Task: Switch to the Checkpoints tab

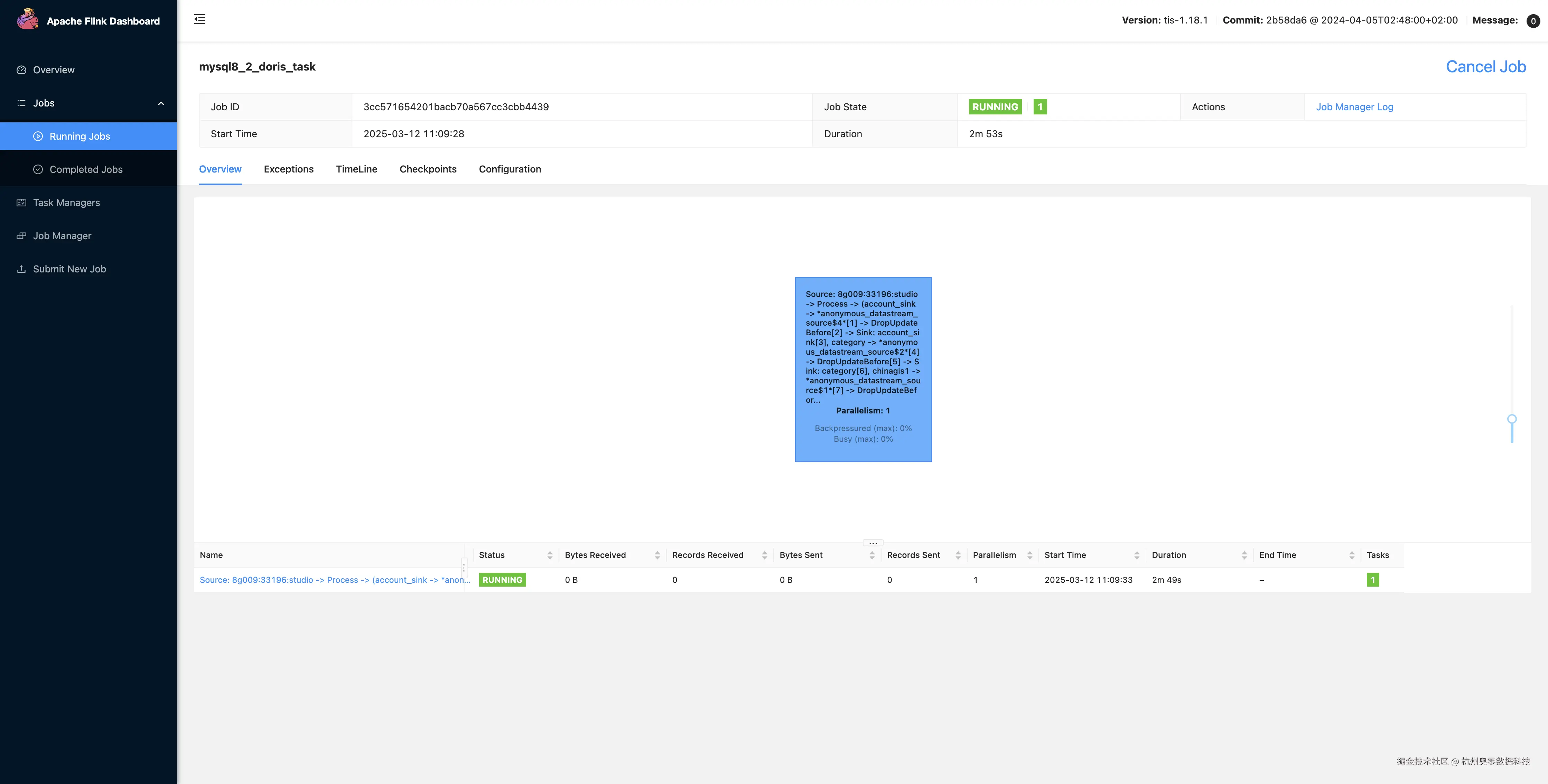Action: [428, 169]
